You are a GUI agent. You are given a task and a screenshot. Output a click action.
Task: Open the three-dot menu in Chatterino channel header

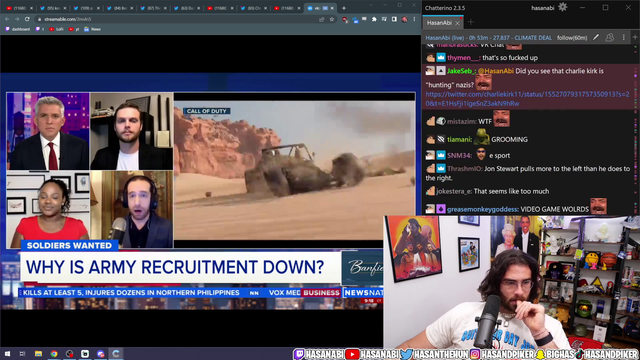point(623,38)
